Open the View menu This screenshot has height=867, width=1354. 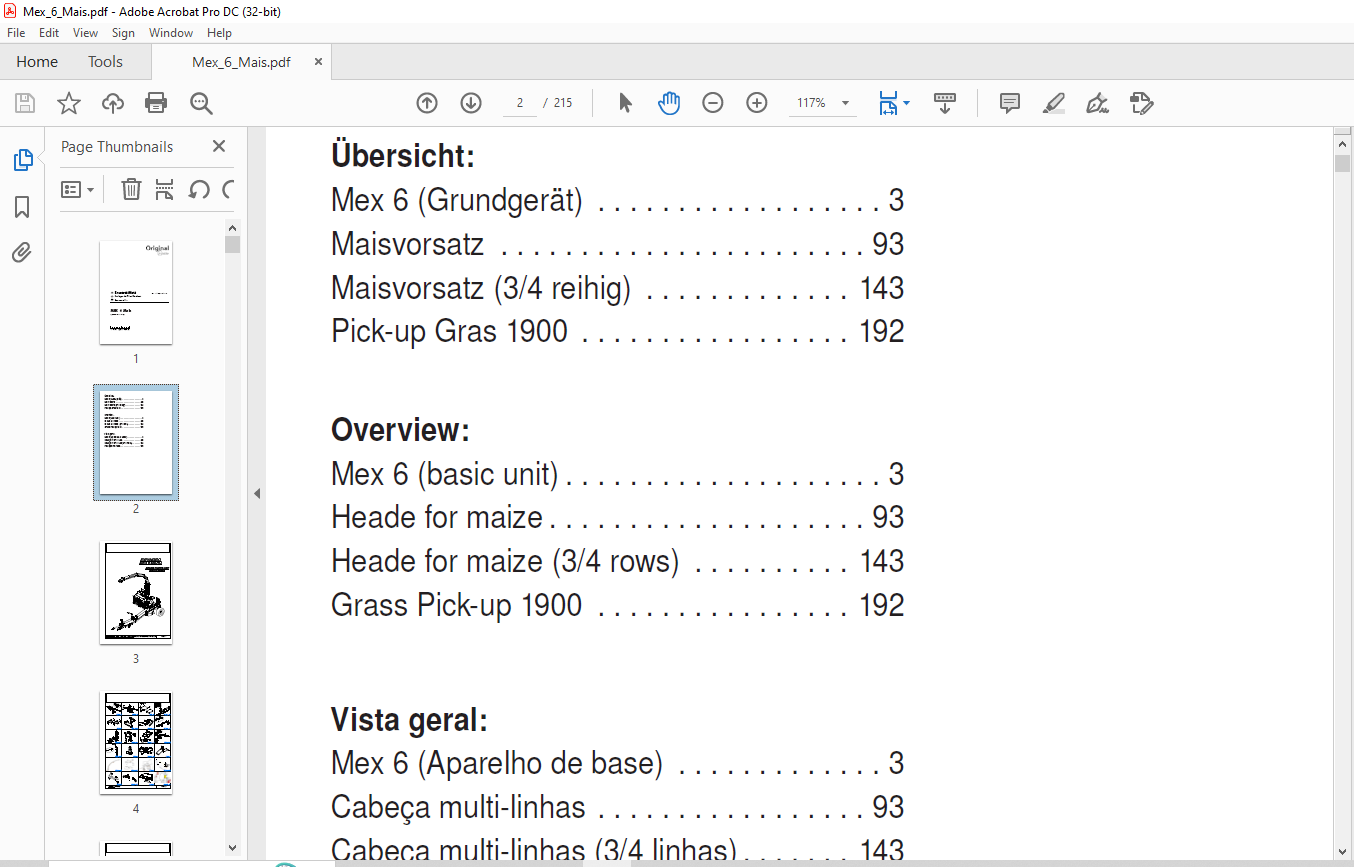tap(85, 33)
